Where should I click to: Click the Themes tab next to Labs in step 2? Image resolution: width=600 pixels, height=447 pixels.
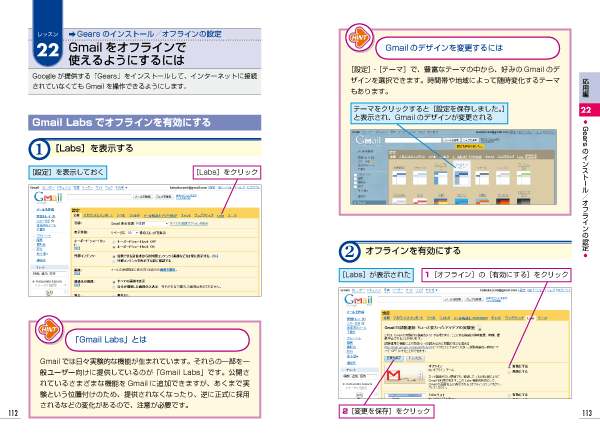543,318
